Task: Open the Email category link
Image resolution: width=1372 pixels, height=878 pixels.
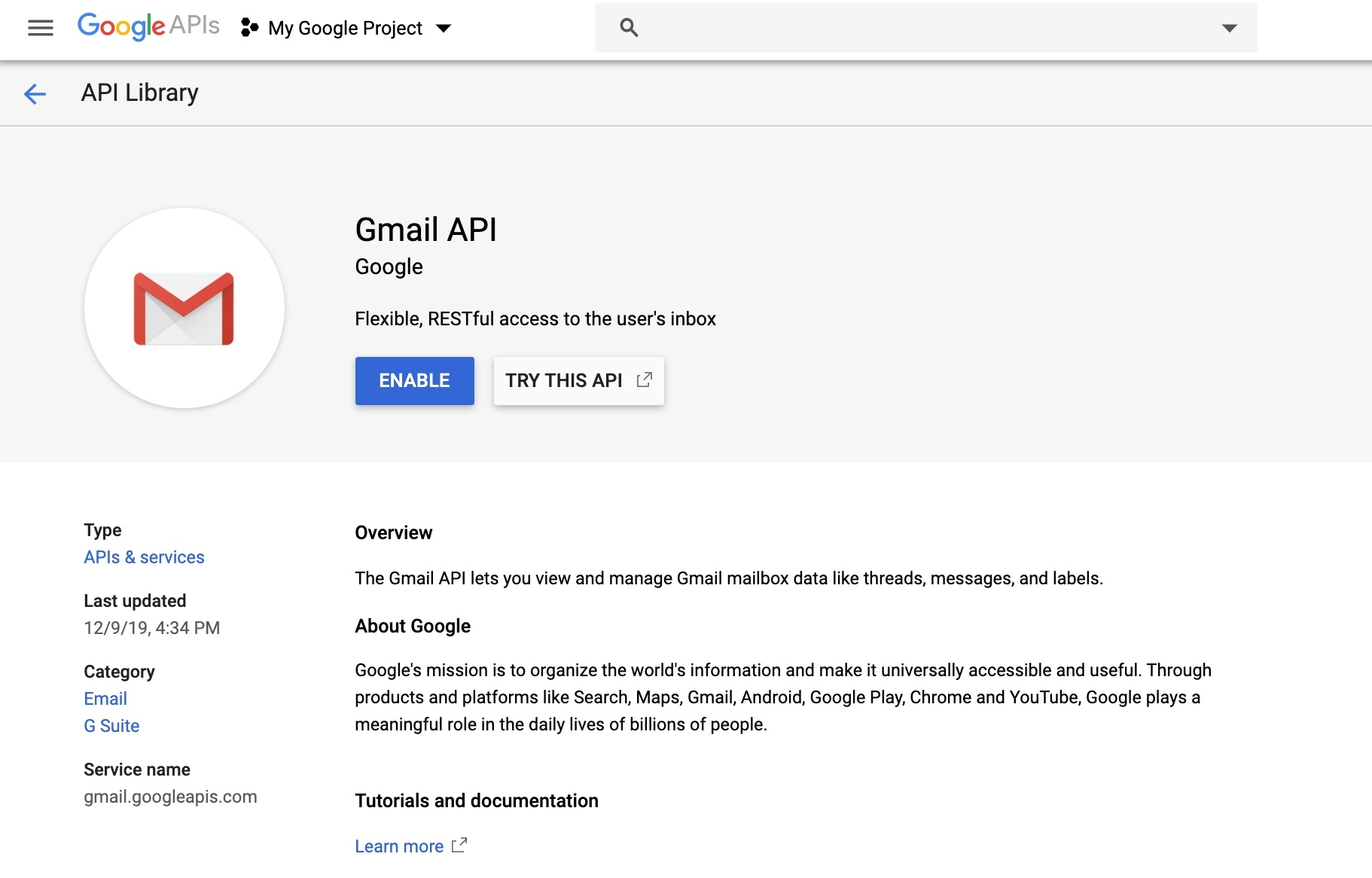Action: [105, 699]
